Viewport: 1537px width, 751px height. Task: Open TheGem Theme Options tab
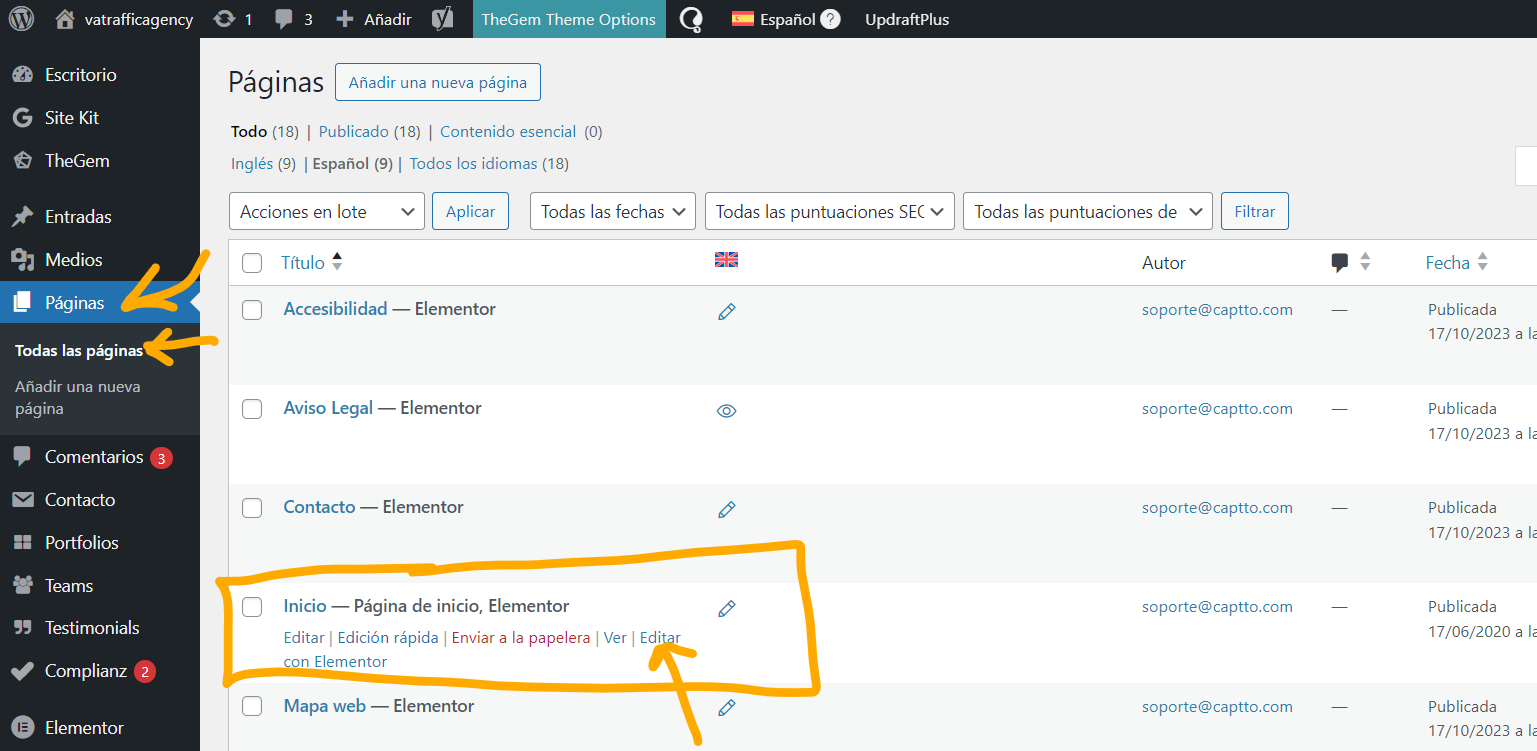coord(569,19)
